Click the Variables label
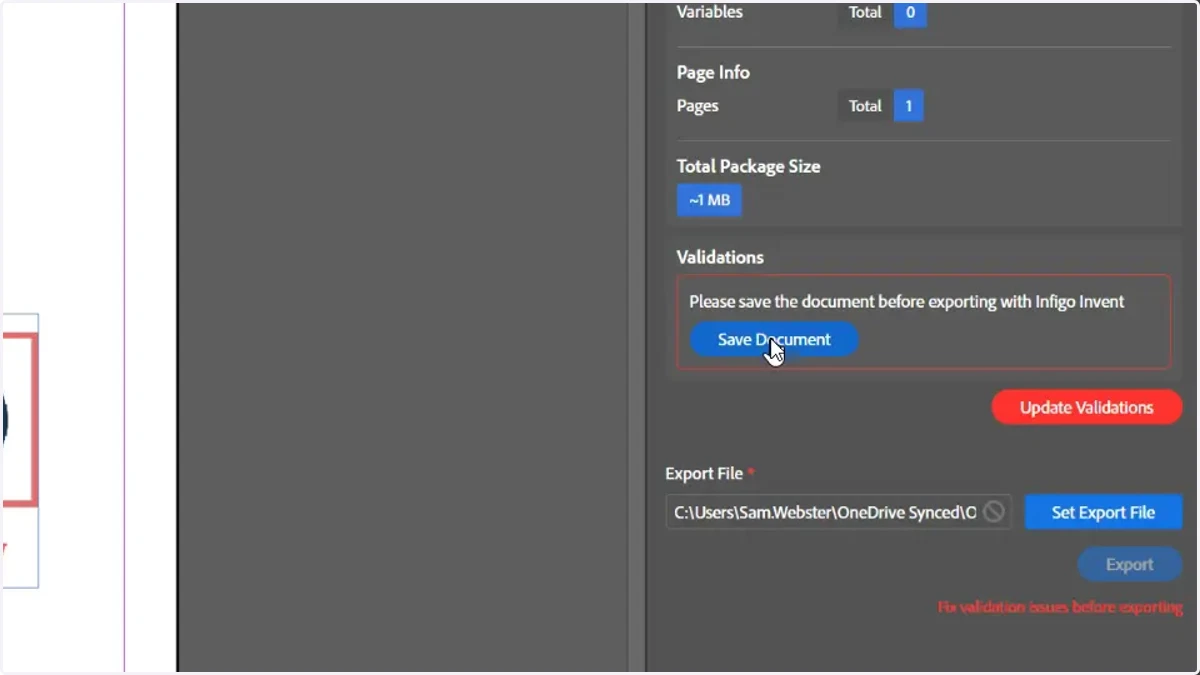This screenshot has width=1200, height=675. tap(709, 12)
